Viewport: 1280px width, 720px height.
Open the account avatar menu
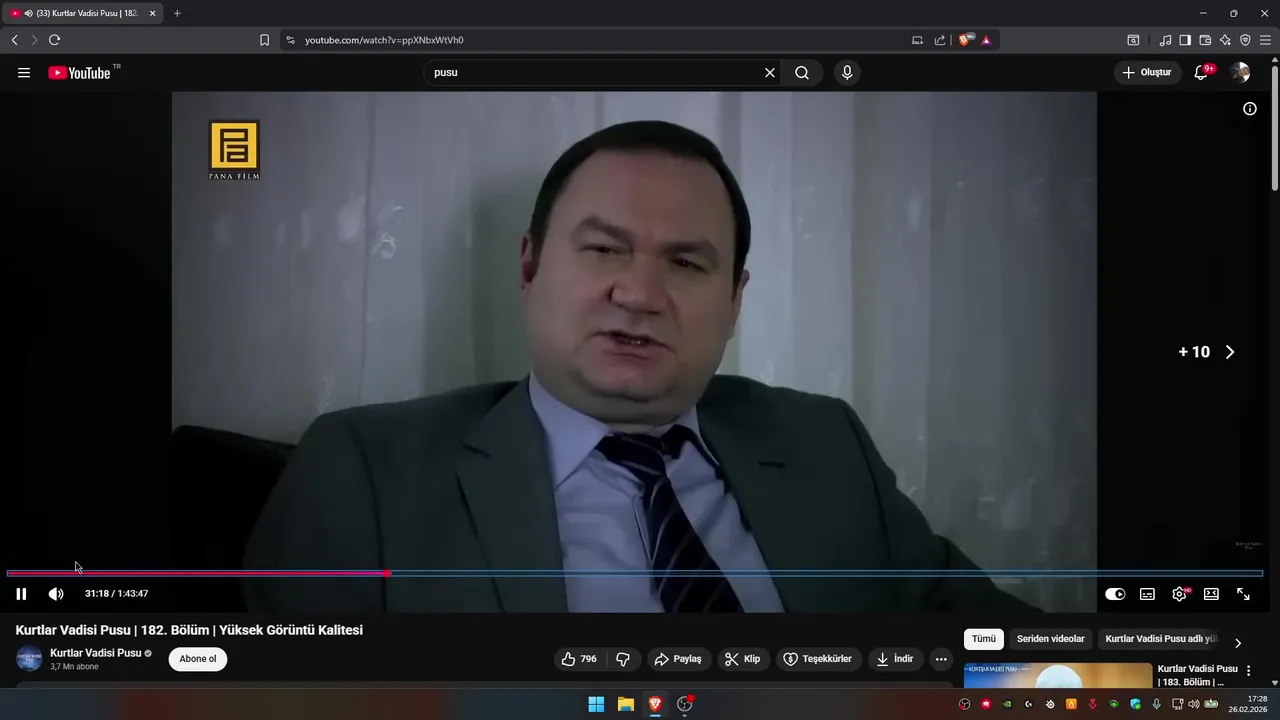1240,73
